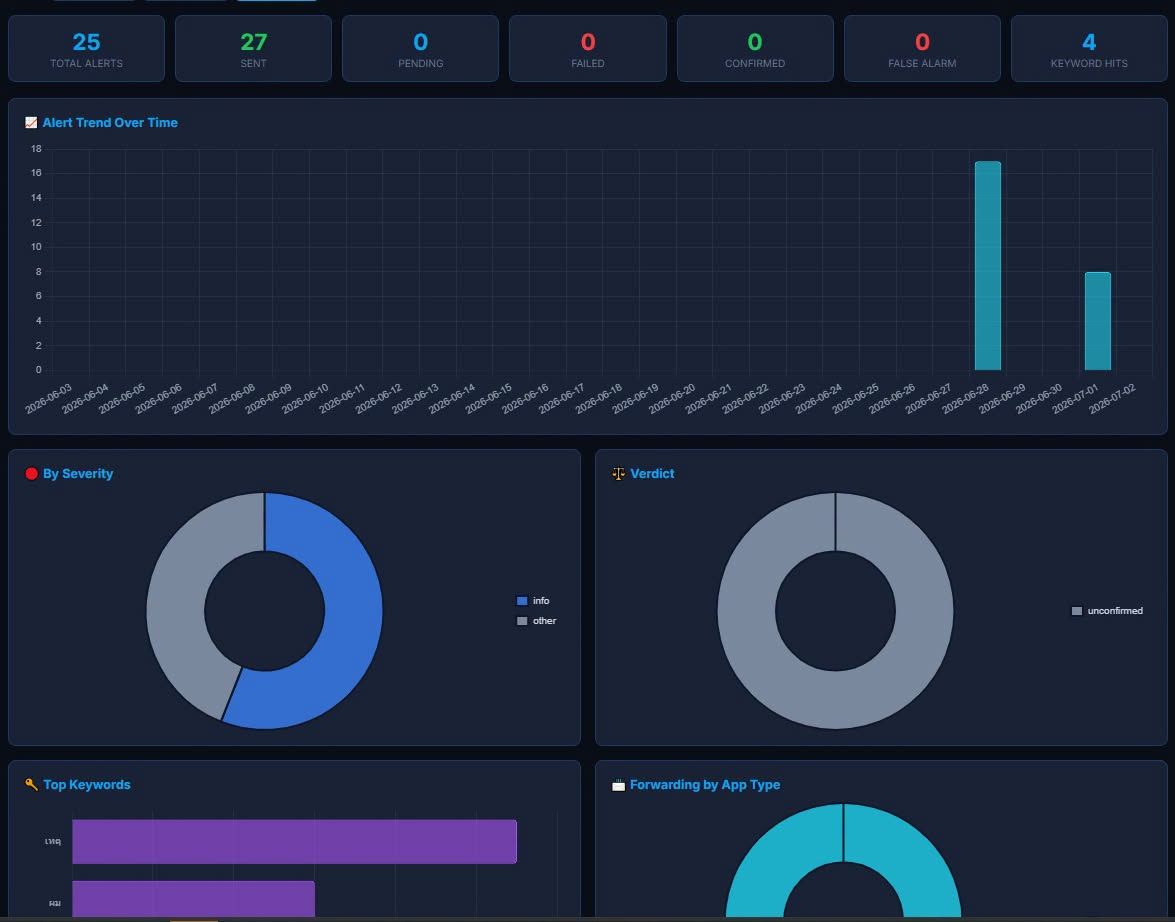
Task: Open the Total Alerts stat card
Action: (x=86, y=48)
